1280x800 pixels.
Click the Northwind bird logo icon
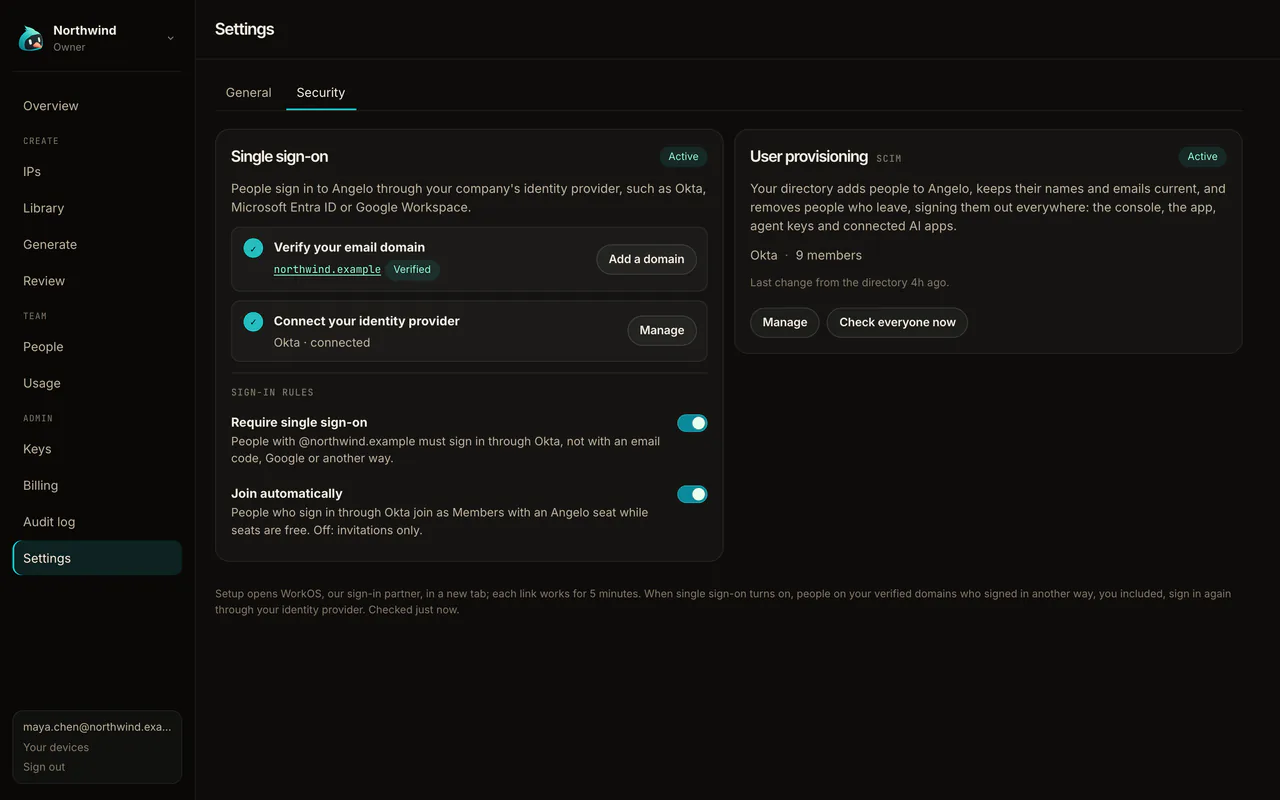pyautogui.click(x=31, y=38)
